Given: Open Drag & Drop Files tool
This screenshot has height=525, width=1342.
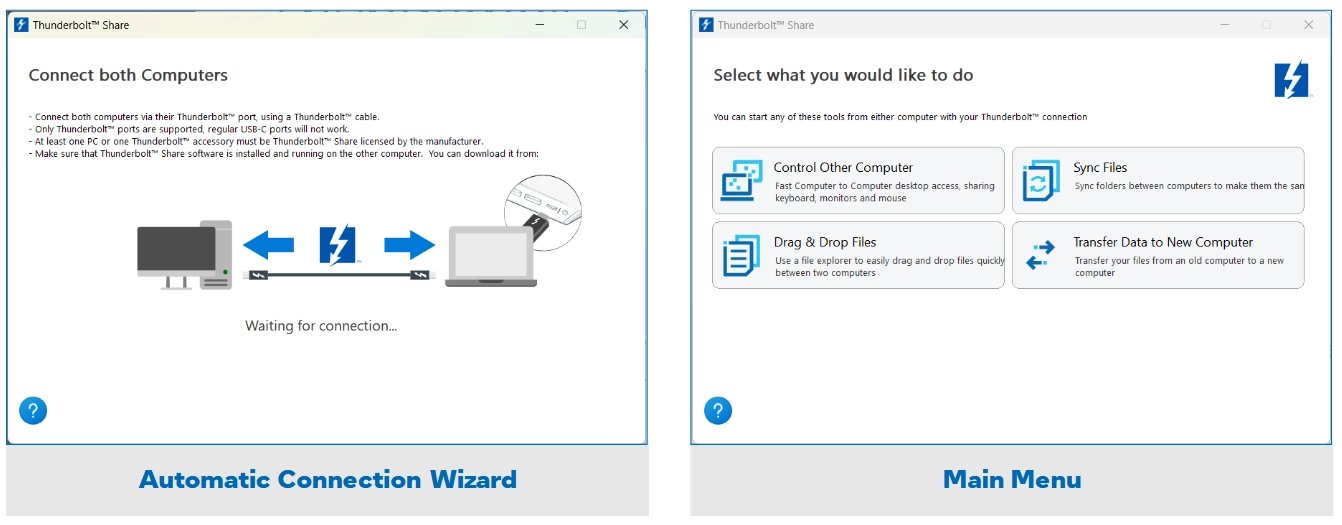Looking at the screenshot, I should (x=858, y=256).
